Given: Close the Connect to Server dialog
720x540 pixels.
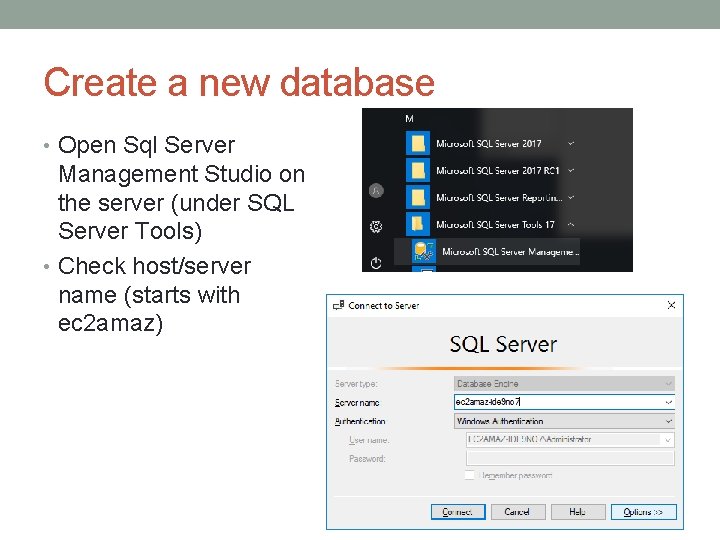Looking at the screenshot, I should tap(671, 305).
